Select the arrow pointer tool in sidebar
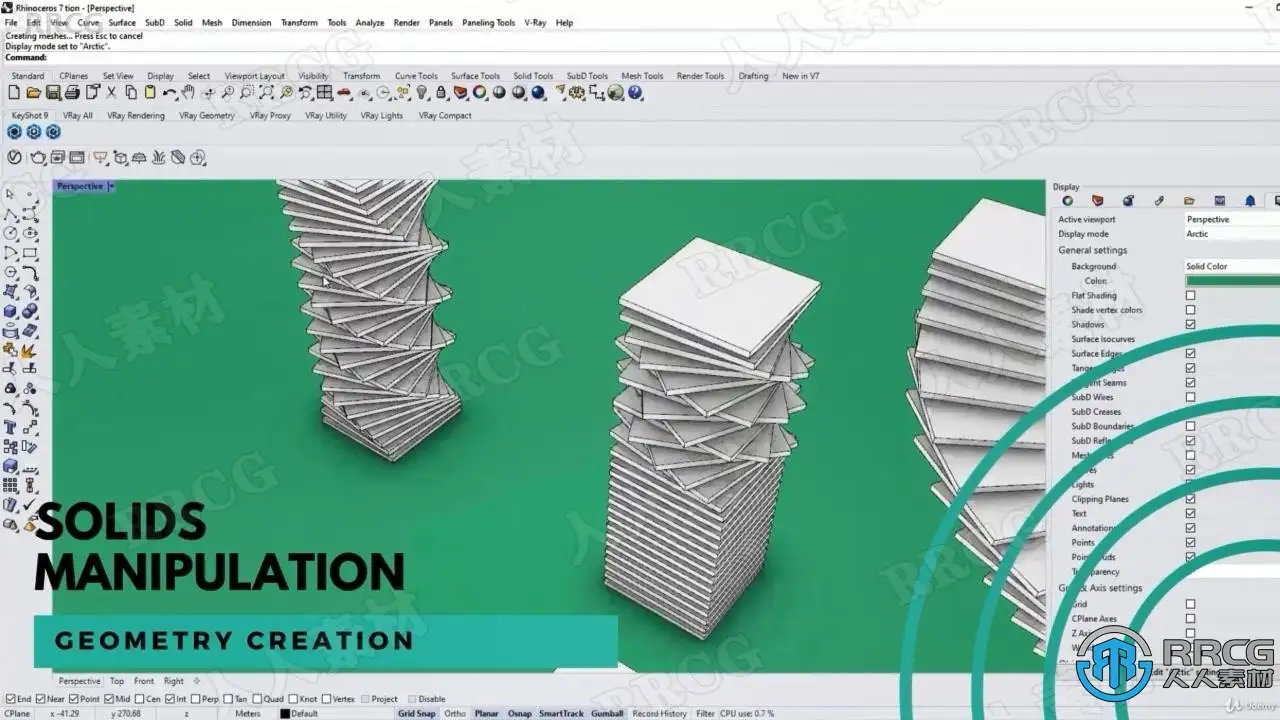 10,194
